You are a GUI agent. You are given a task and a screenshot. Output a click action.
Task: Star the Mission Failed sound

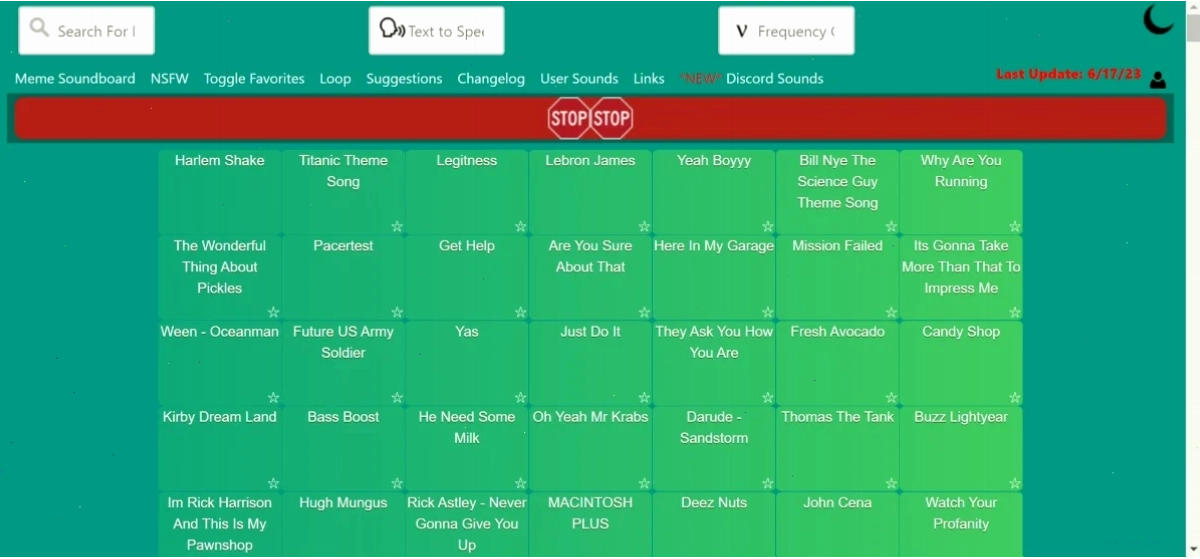891,313
